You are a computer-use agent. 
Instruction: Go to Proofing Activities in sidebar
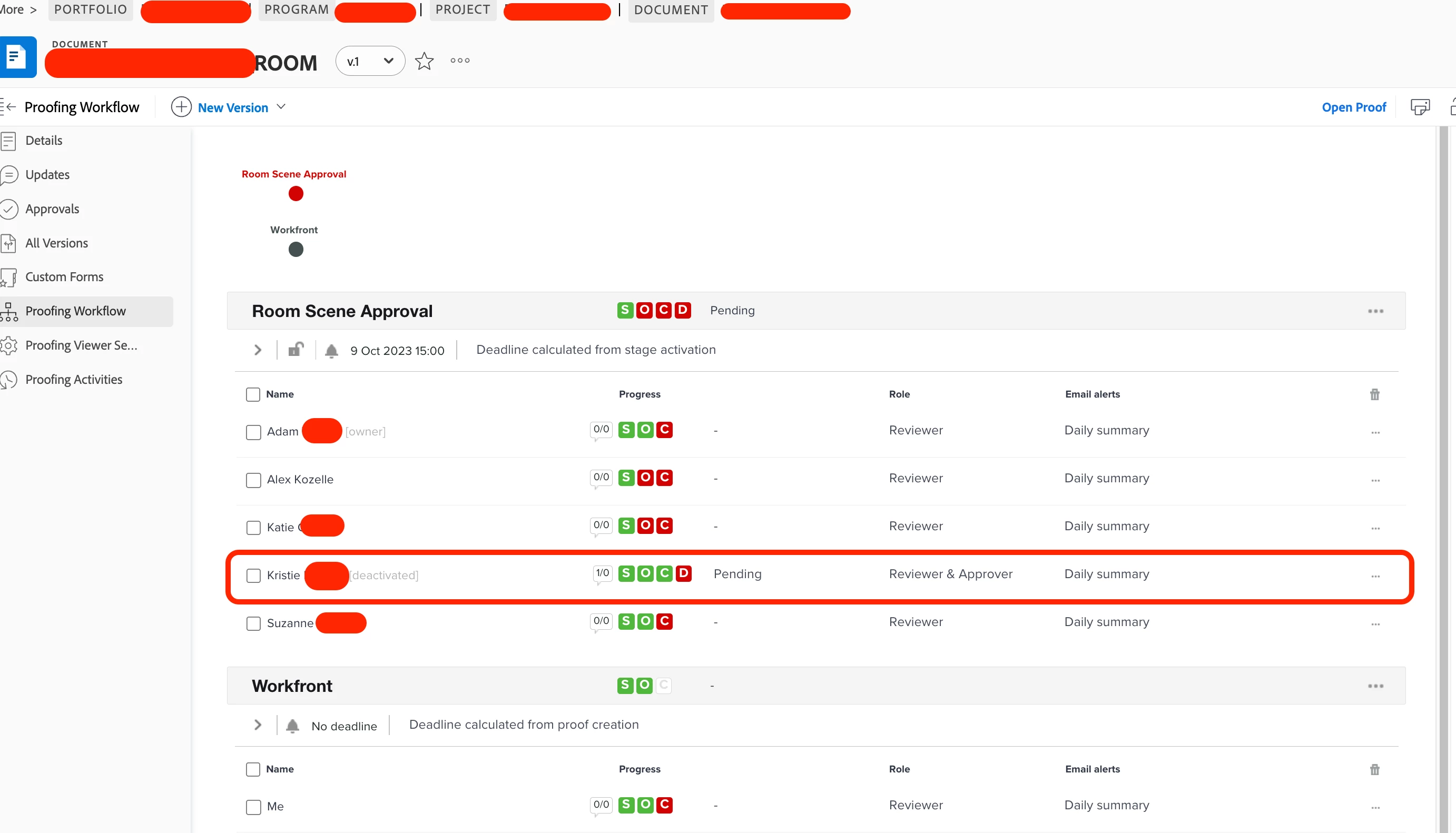pos(73,379)
